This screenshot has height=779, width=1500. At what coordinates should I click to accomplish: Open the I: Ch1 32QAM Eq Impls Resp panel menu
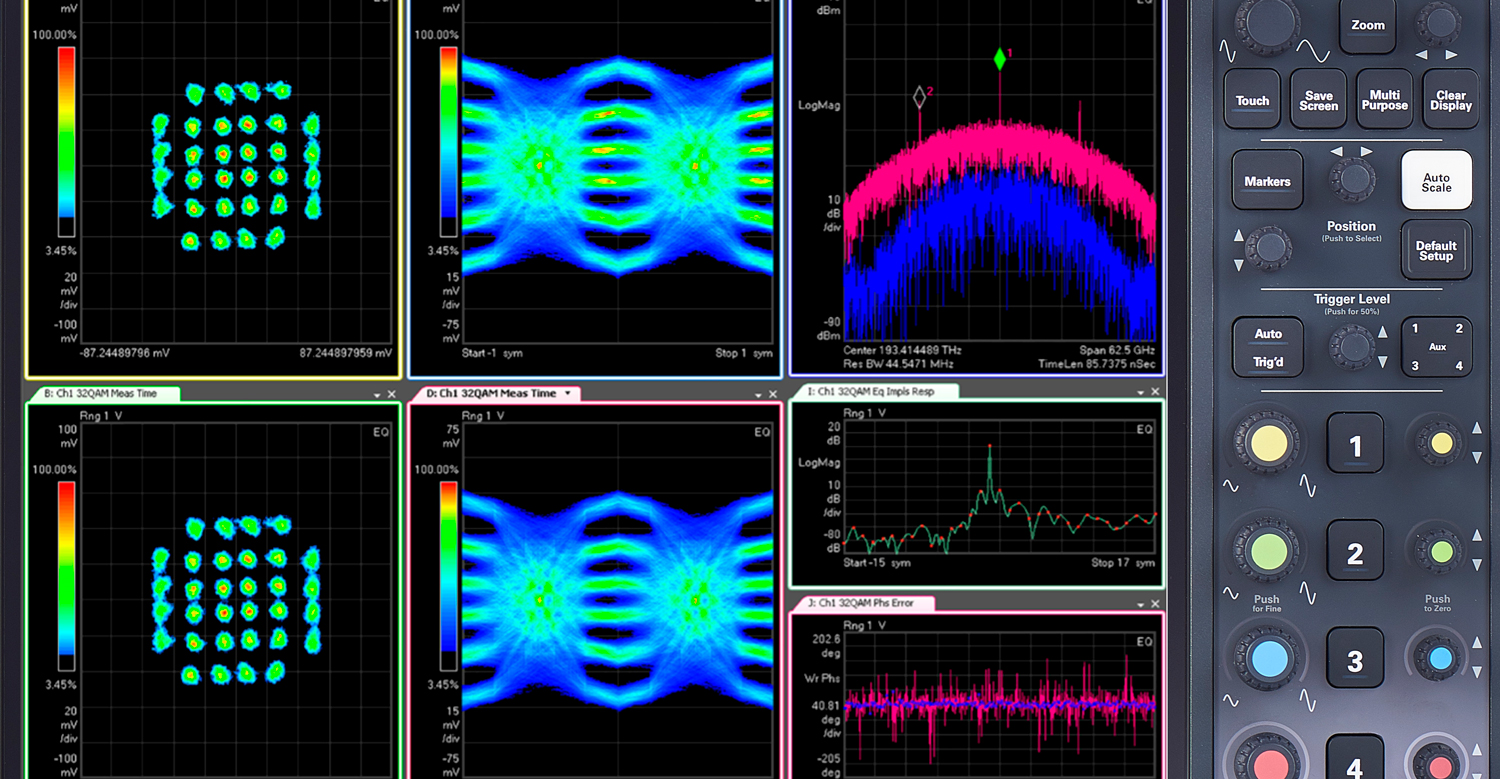tap(1142, 391)
